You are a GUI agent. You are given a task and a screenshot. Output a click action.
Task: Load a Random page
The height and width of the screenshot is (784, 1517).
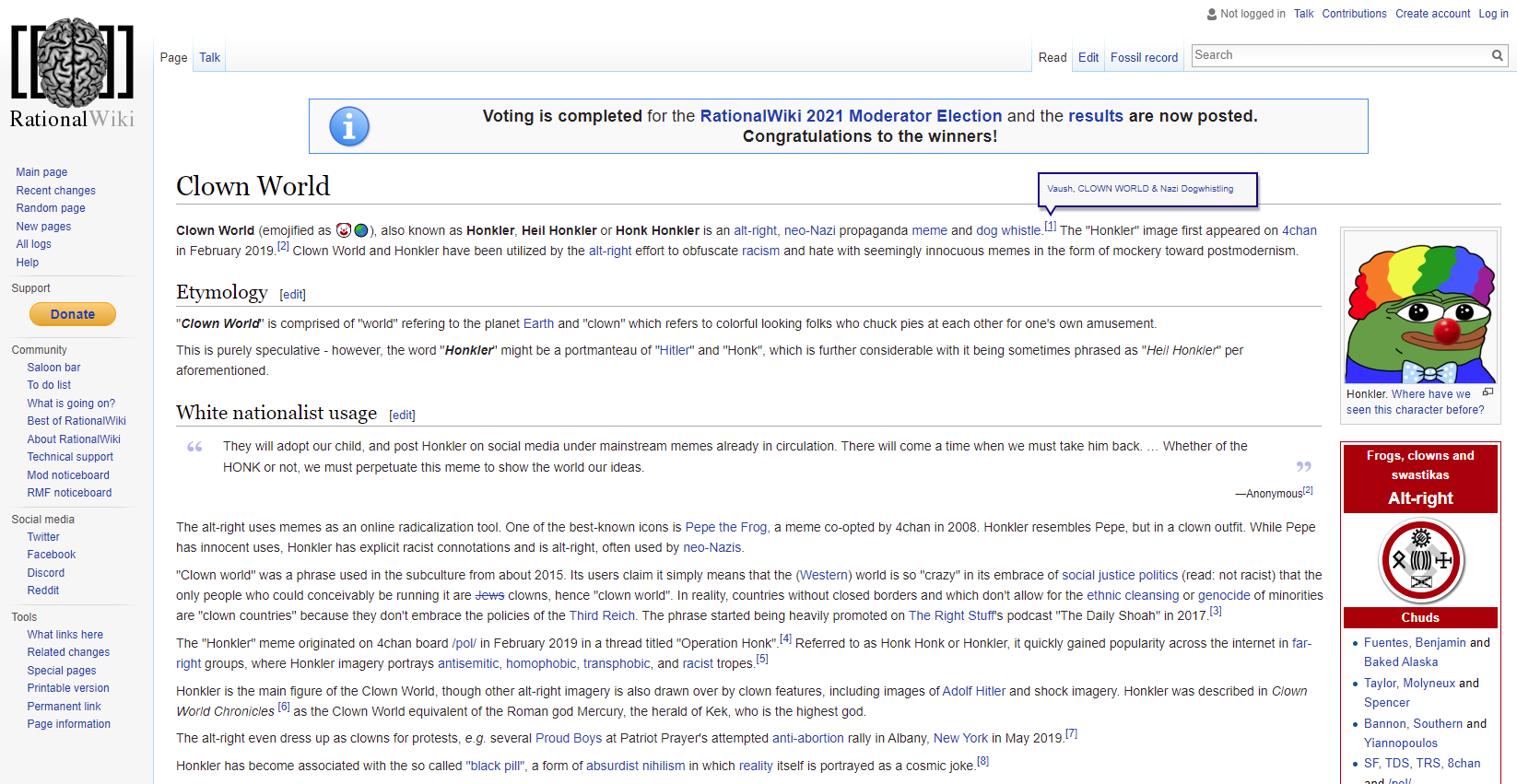(51, 208)
